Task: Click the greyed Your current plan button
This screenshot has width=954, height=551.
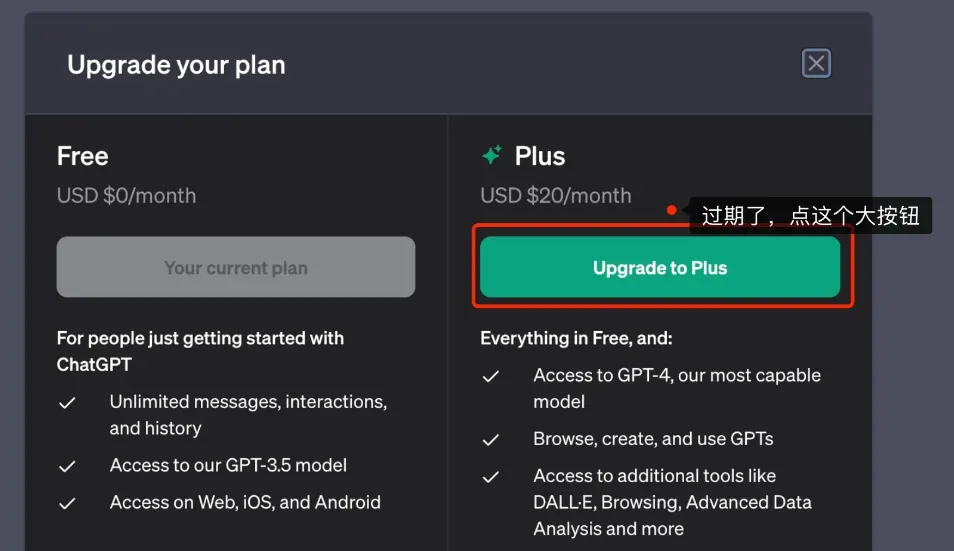Action: (x=236, y=267)
